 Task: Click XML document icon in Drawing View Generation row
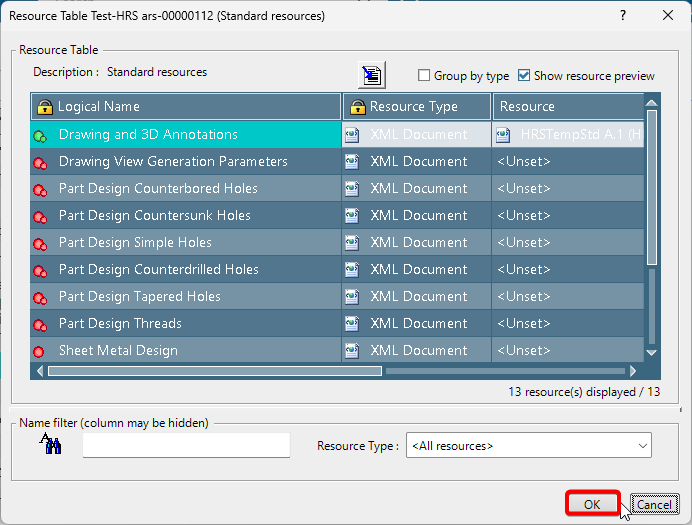pos(352,161)
